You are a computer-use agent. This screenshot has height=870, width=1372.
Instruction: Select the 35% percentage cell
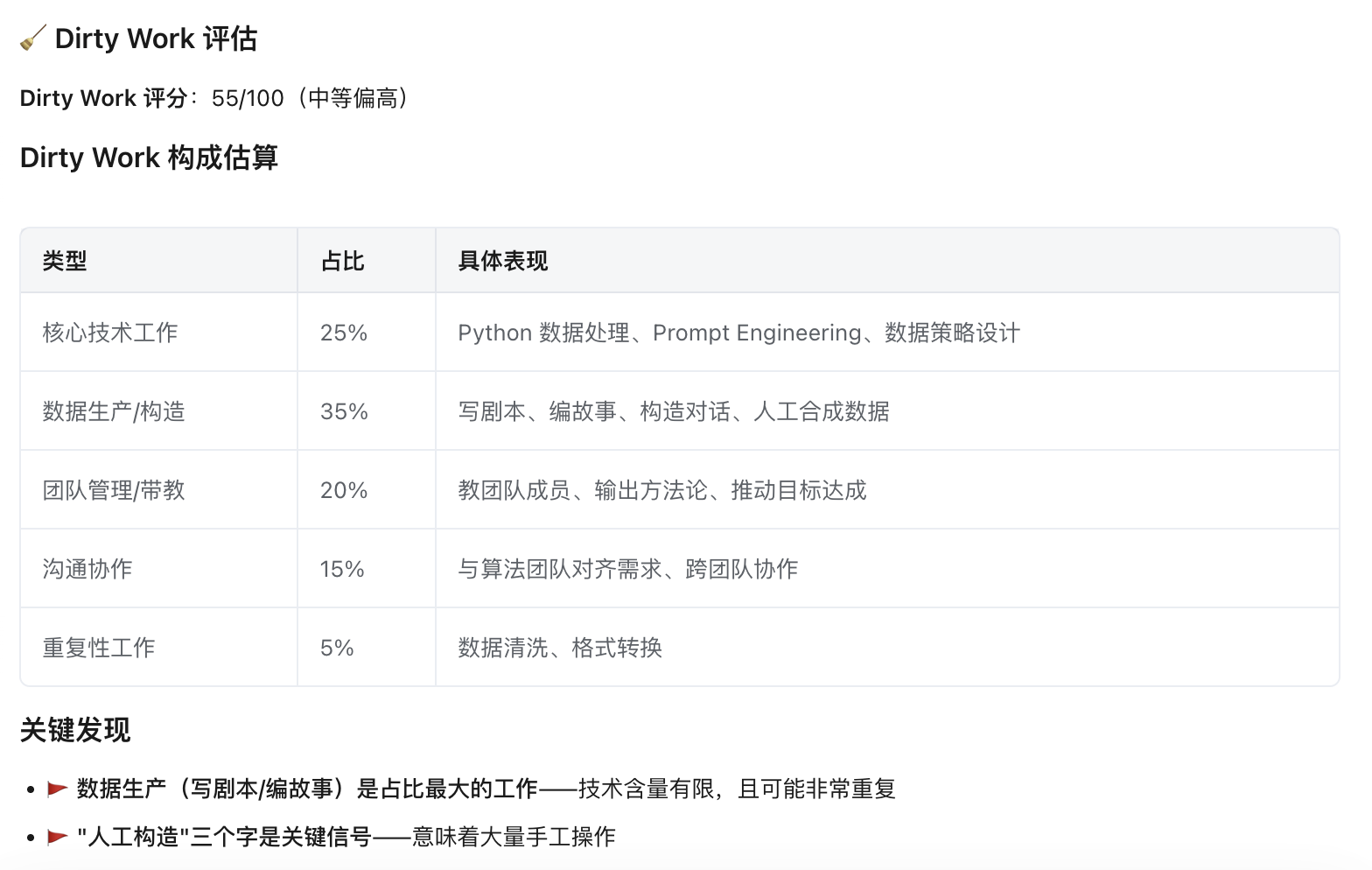(344, 411)
